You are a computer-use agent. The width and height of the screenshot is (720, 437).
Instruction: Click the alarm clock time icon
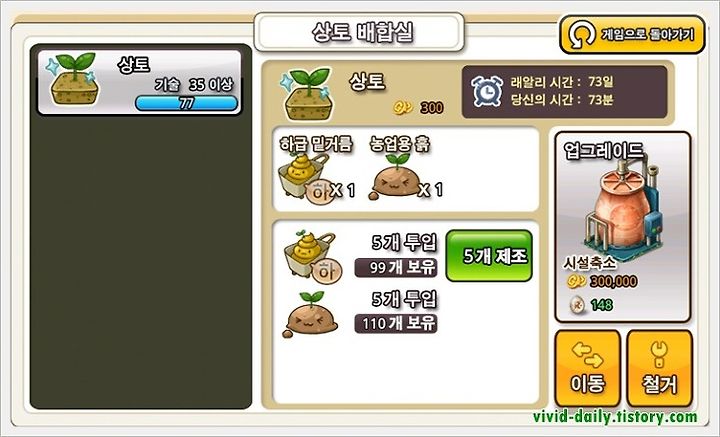(488, 91)
